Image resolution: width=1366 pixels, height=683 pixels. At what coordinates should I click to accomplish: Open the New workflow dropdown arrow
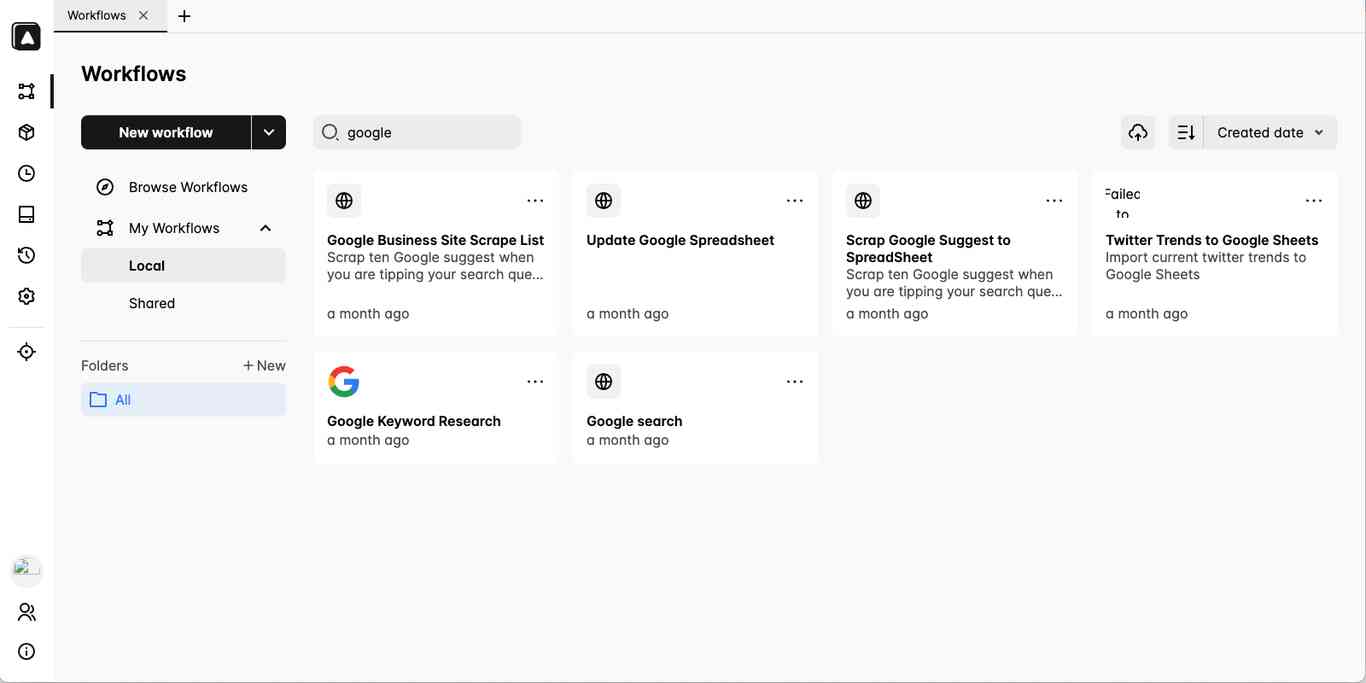pyautogui.click(x=267, y=131)
